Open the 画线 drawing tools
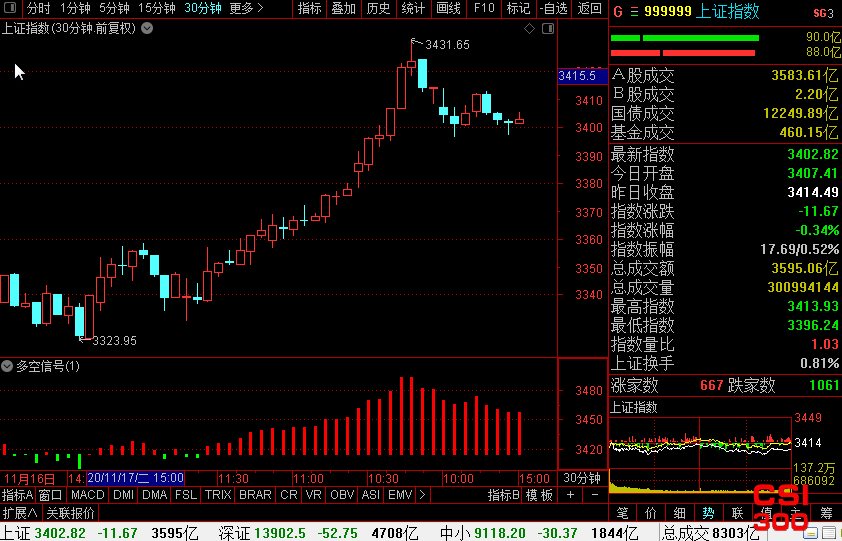The height and width of the screenshot is (541, 842). click(x=448, y=8)
